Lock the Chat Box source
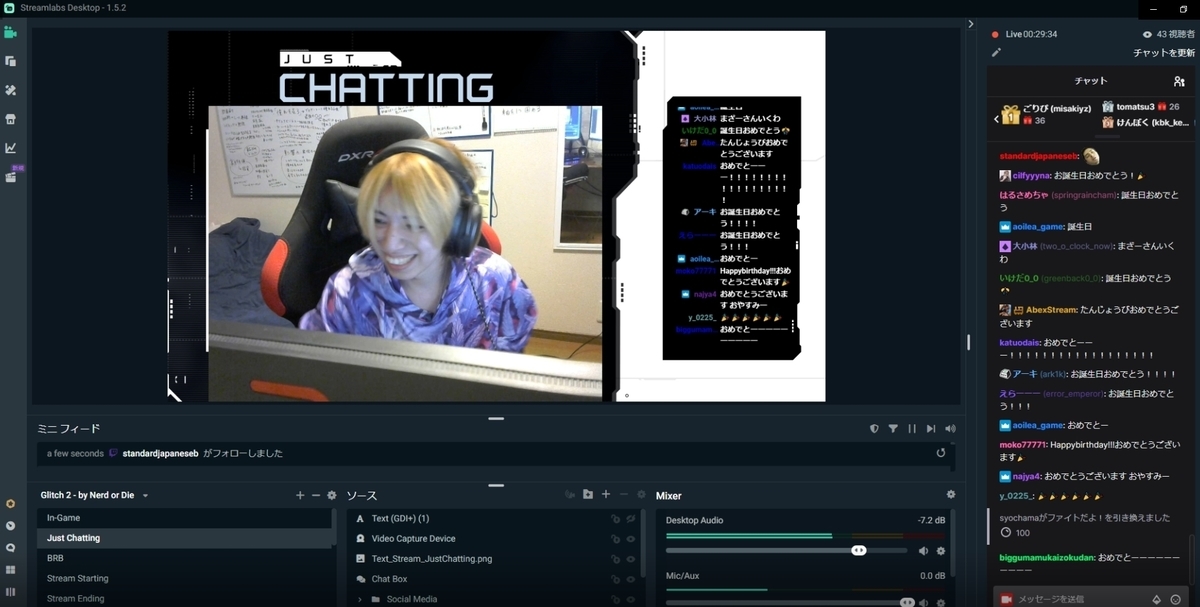The width and height of the screenshot is (1200, 607). (616, 579)
